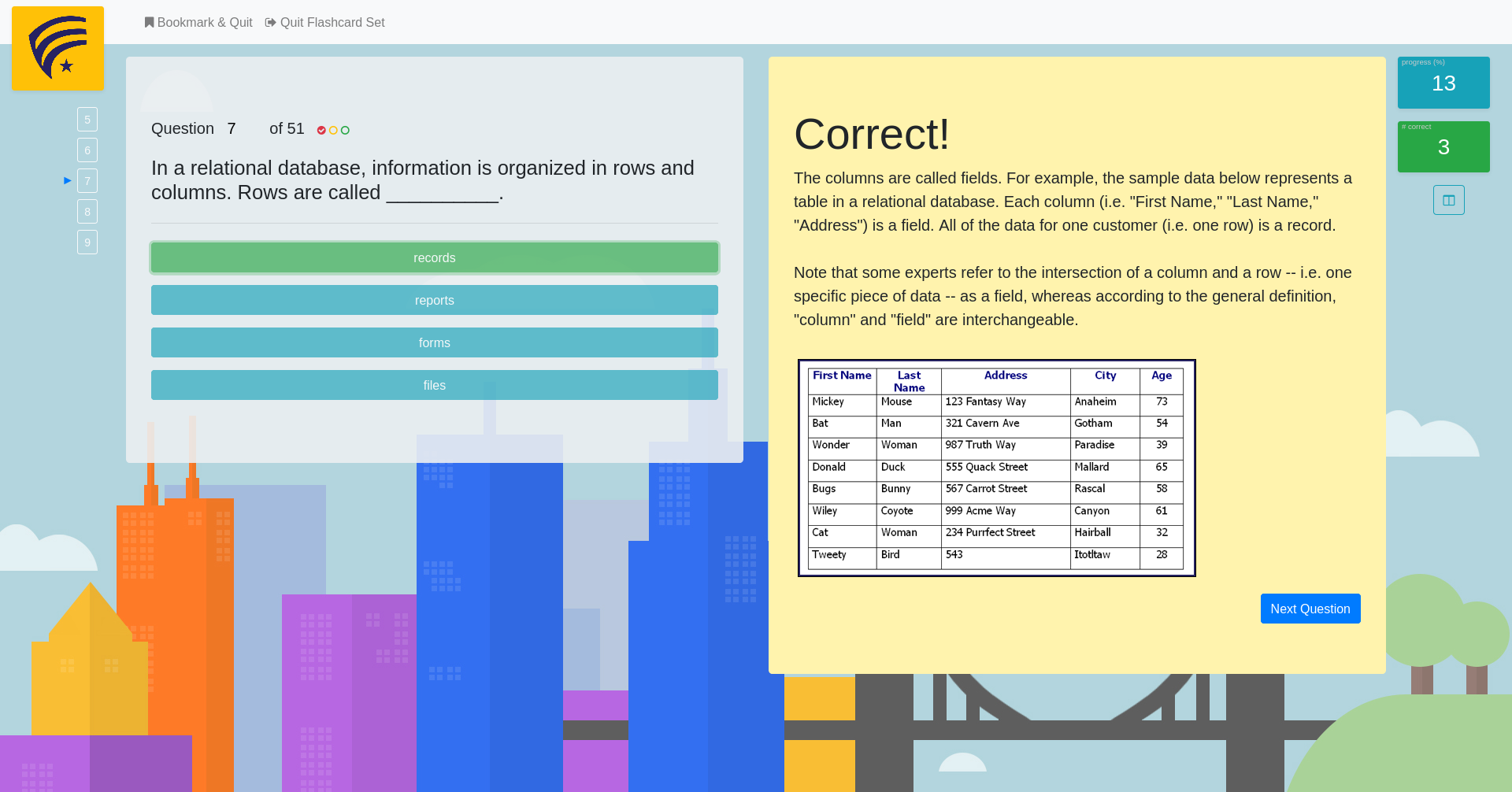
Task: Jump to question 8 in sidebar
Action: [87, 212]
